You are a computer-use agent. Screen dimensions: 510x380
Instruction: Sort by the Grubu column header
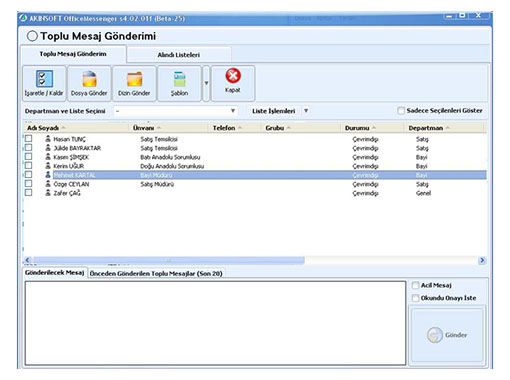[301, 128]
